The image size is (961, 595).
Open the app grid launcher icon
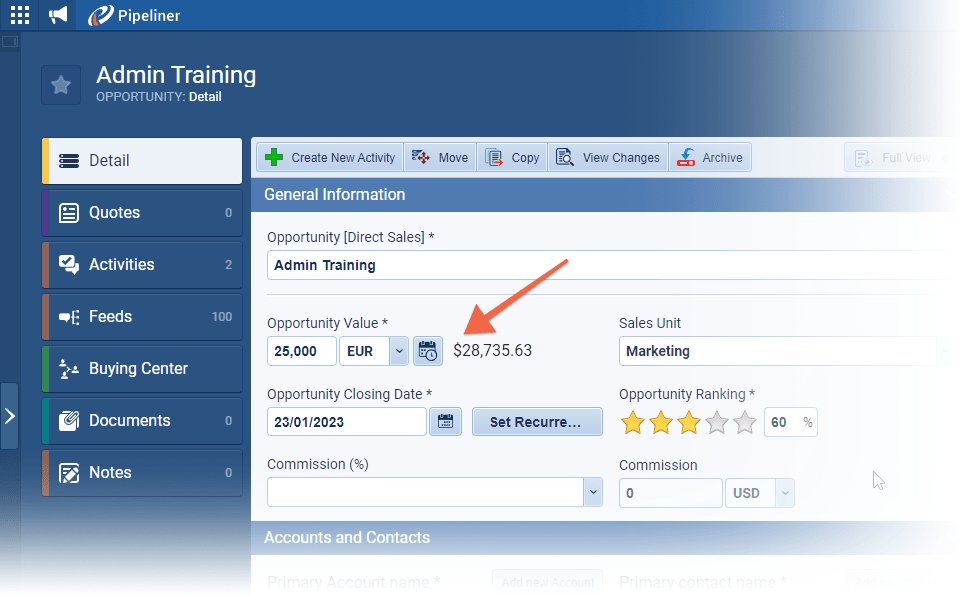coord(20,15)
